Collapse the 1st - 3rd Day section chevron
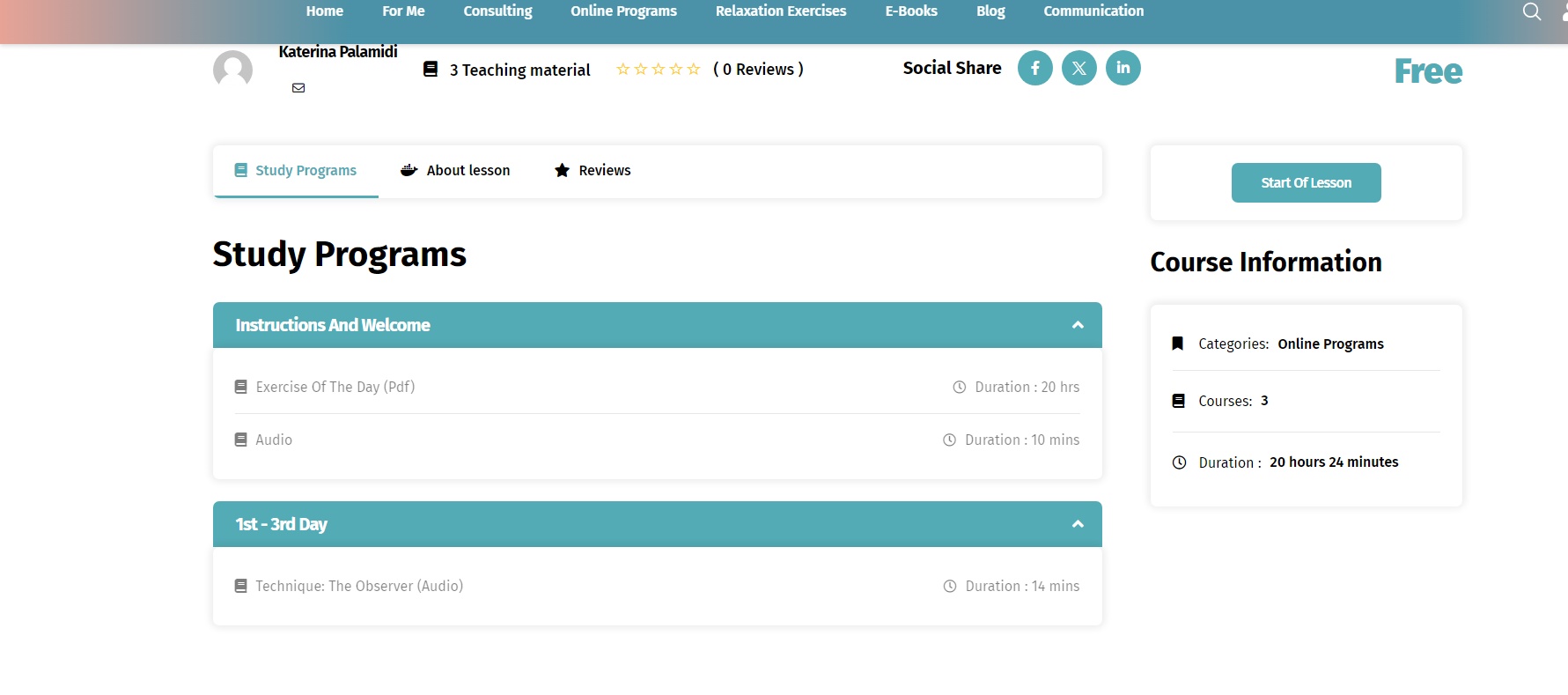The height and width of the screenshot is (695, 1568). pyautogui.click(x=1078, y=524)
